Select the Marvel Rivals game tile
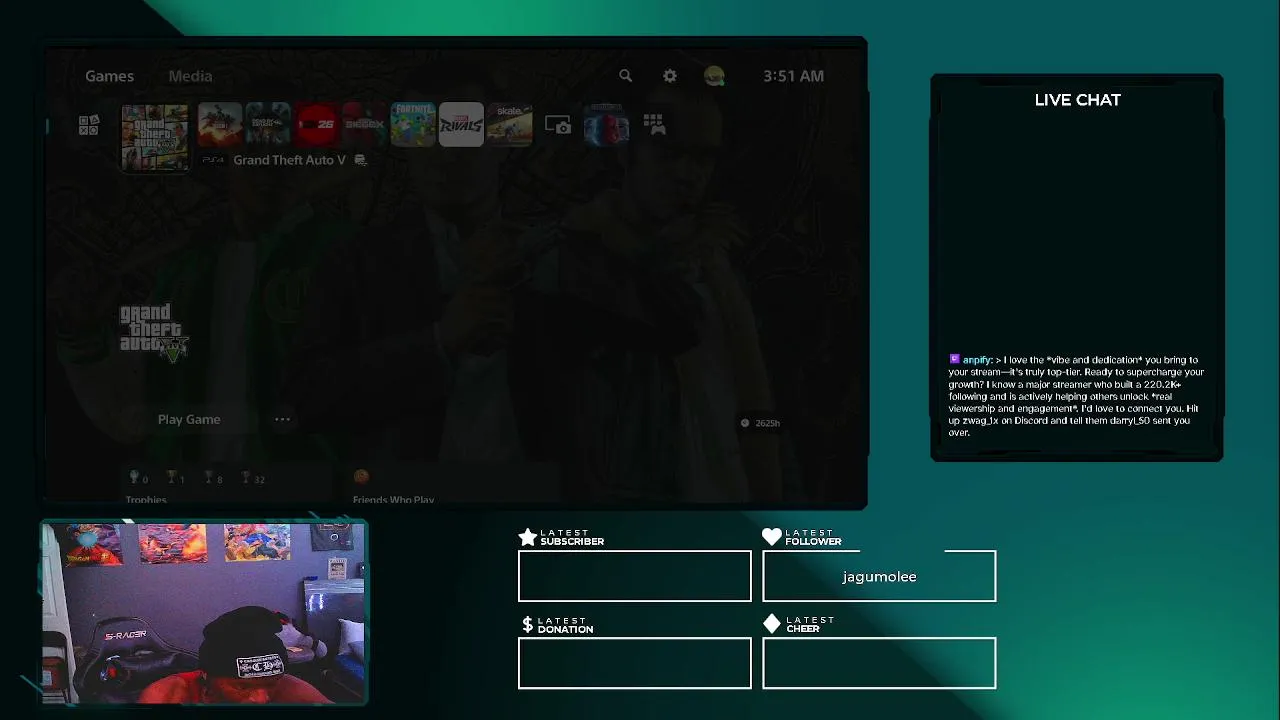Screen dimensions: 1280x720 pyautogui.click(x=461, y=125)
